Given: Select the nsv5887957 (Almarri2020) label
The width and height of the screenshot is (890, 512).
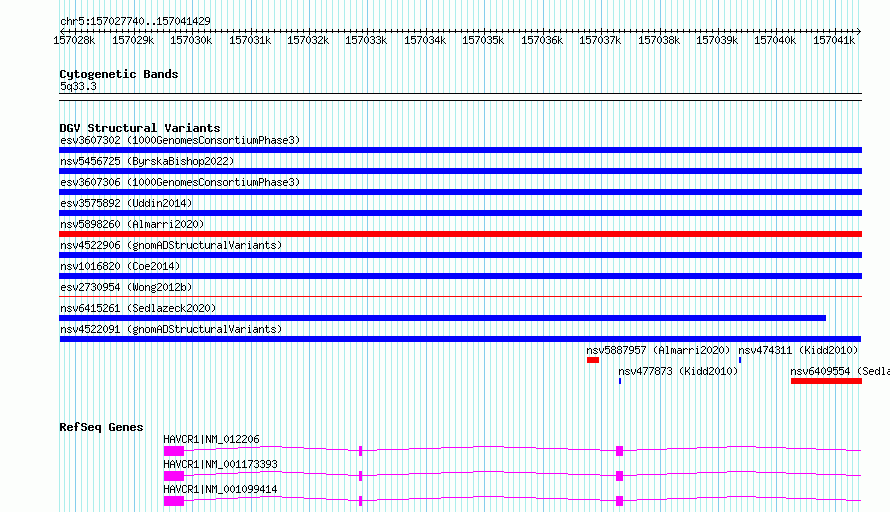Looking at the screenshot, I should click(x=658, y=350).
